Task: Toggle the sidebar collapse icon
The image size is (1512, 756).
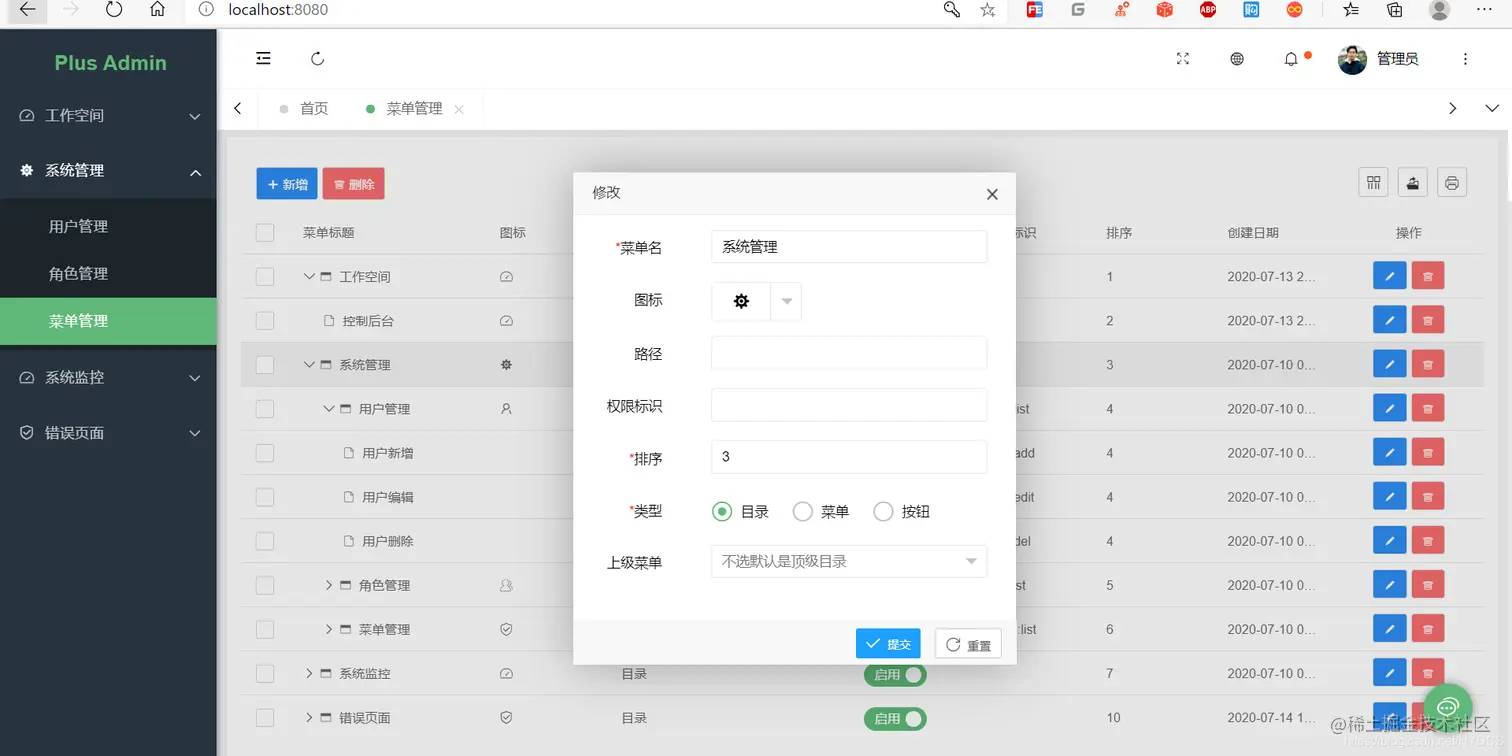Action: coord(263,58)
